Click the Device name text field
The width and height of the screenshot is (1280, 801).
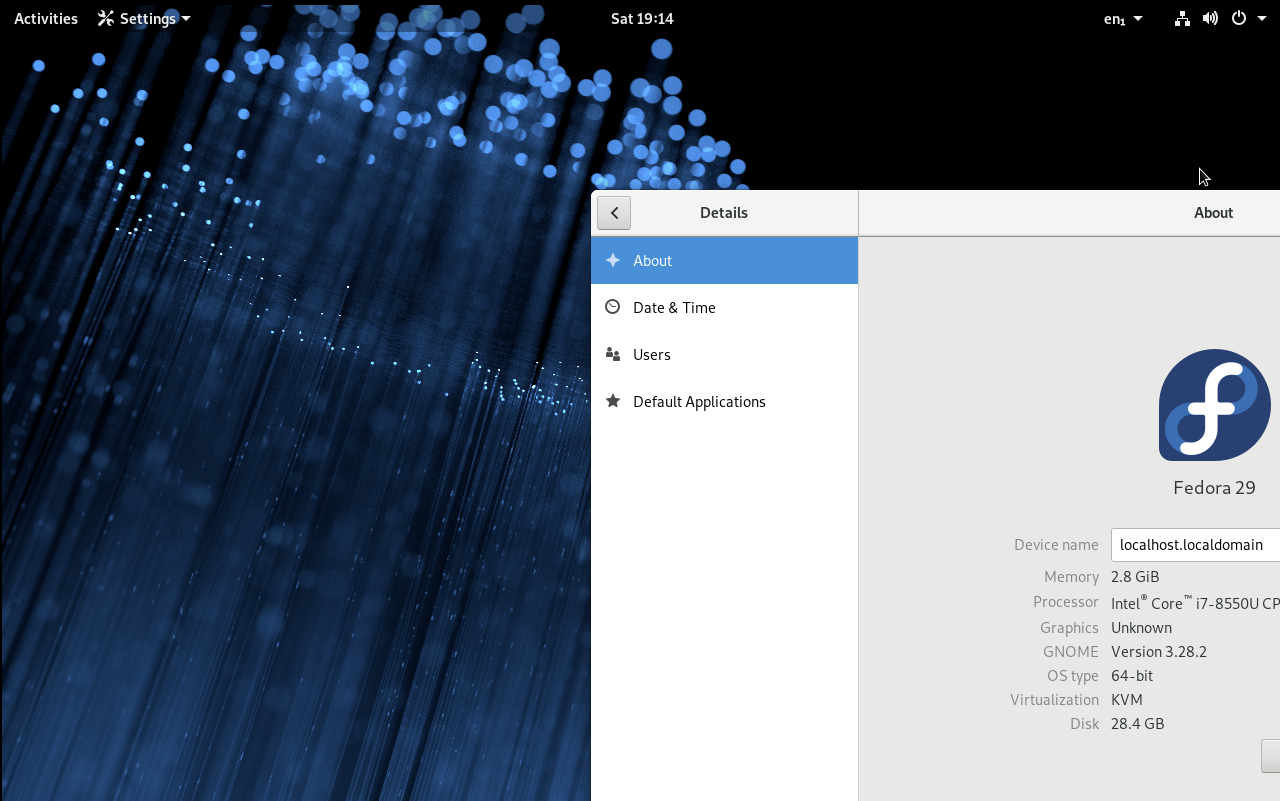1195,545
